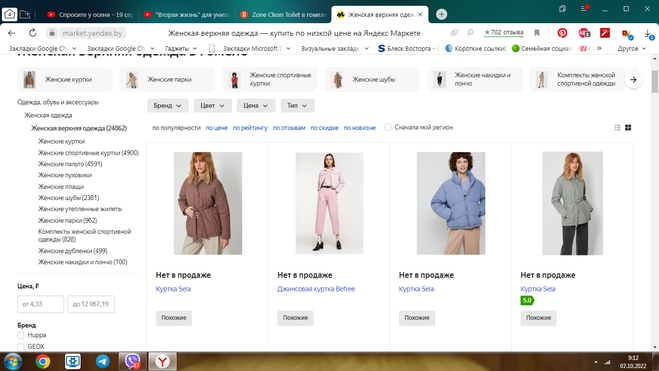Launch Google Chrome from the taskbar

point(42,361)
